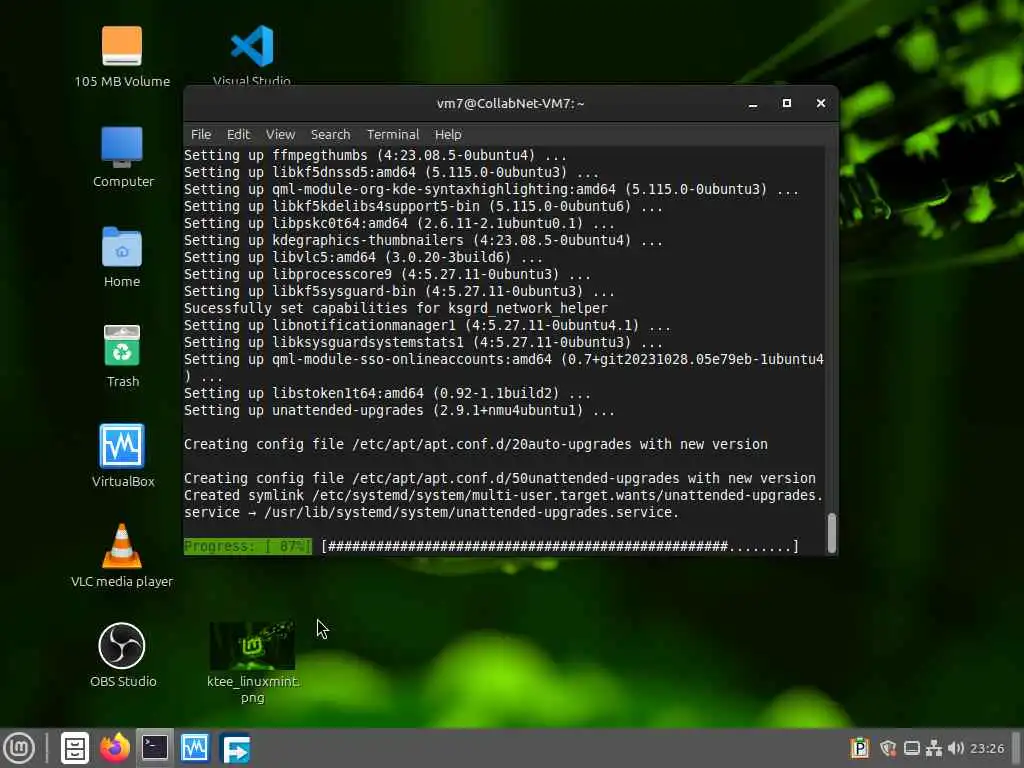Screen dimensions: 1024x768
Task: Click the 'Setting up libpskc0t64' line
Action: point(399,223)
